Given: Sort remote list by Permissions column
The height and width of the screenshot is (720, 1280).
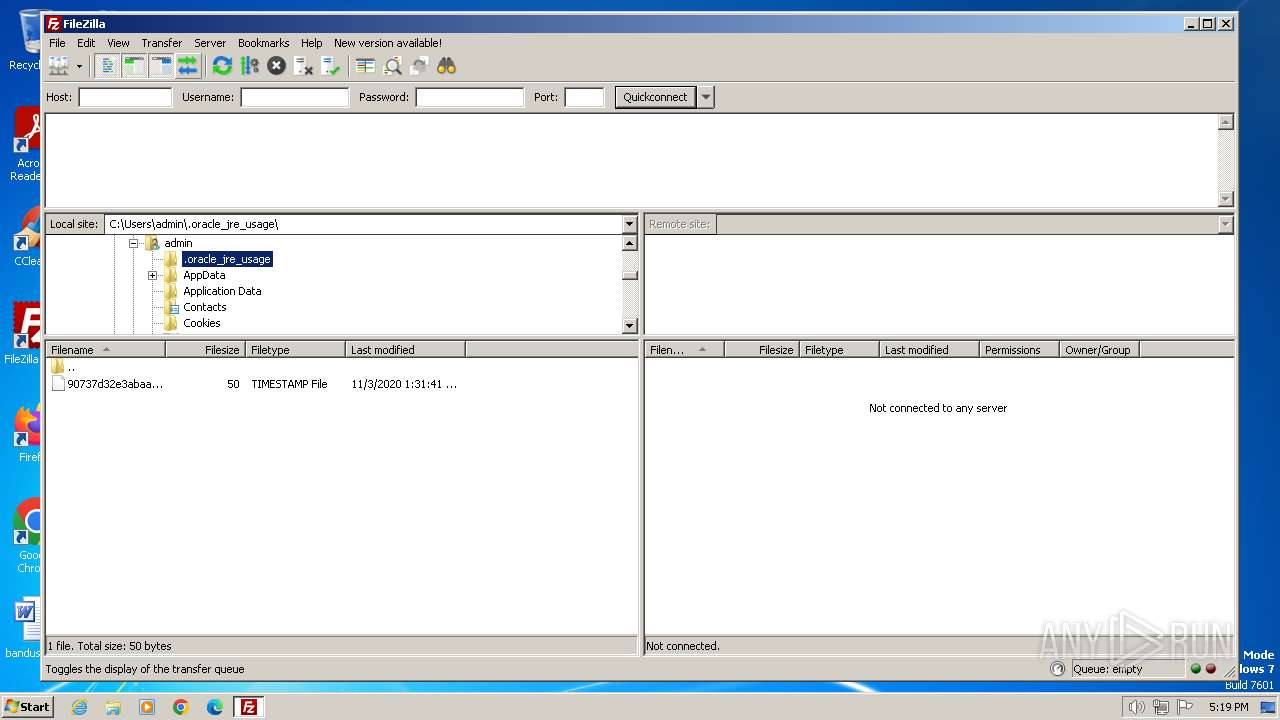Looking at the screenshot, I should click(x=1019, y=350).
